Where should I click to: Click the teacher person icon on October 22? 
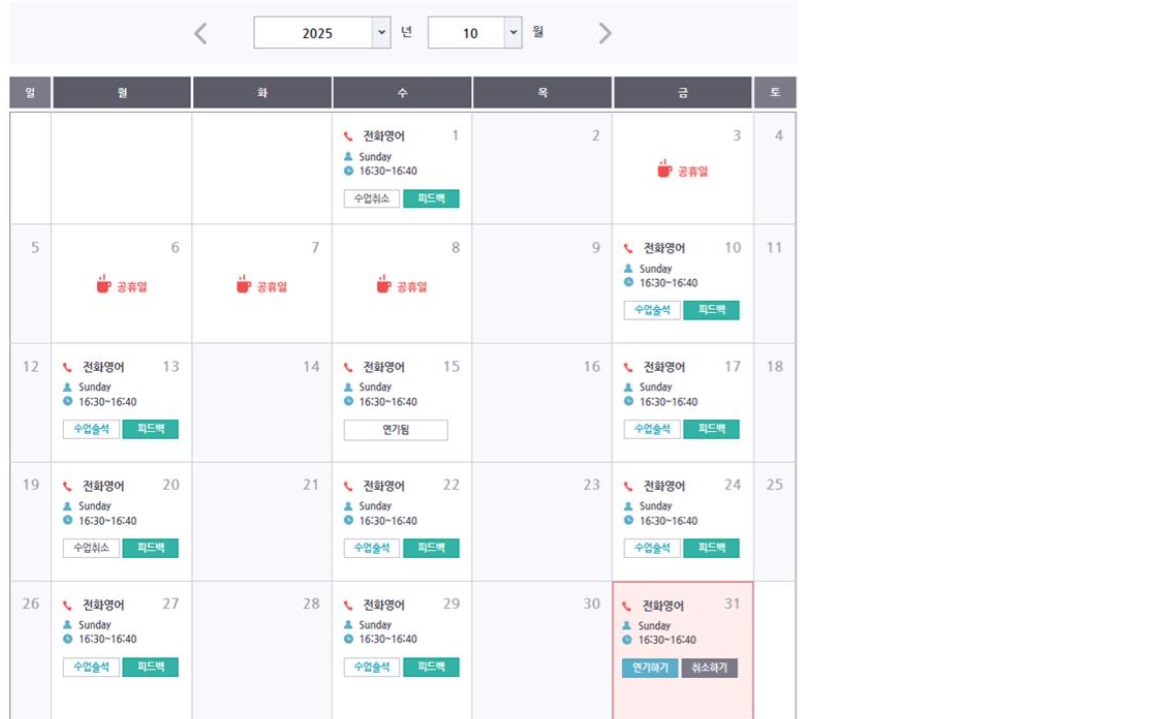[x=348, y=506]
